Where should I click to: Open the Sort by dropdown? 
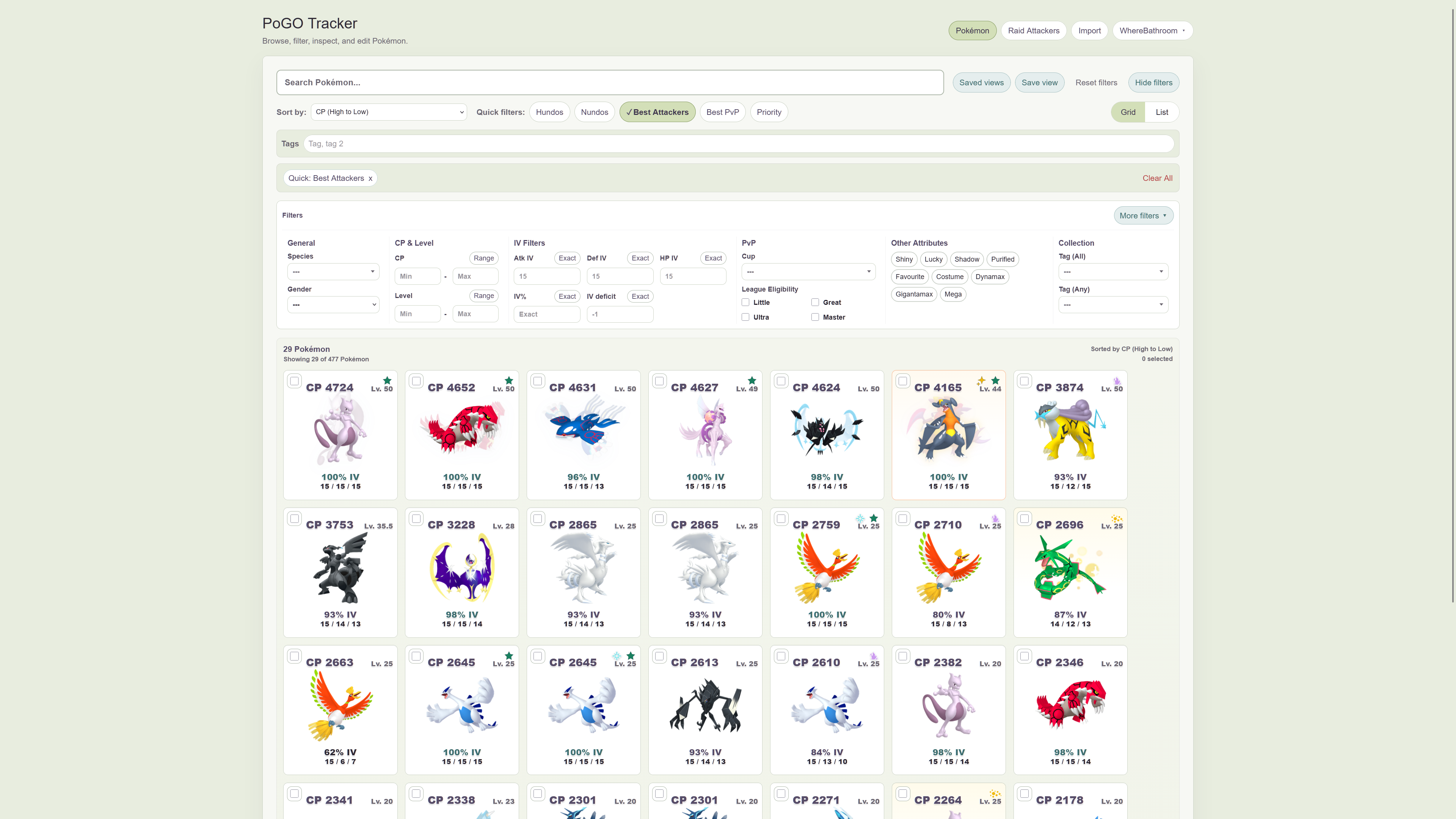point(389,112)
